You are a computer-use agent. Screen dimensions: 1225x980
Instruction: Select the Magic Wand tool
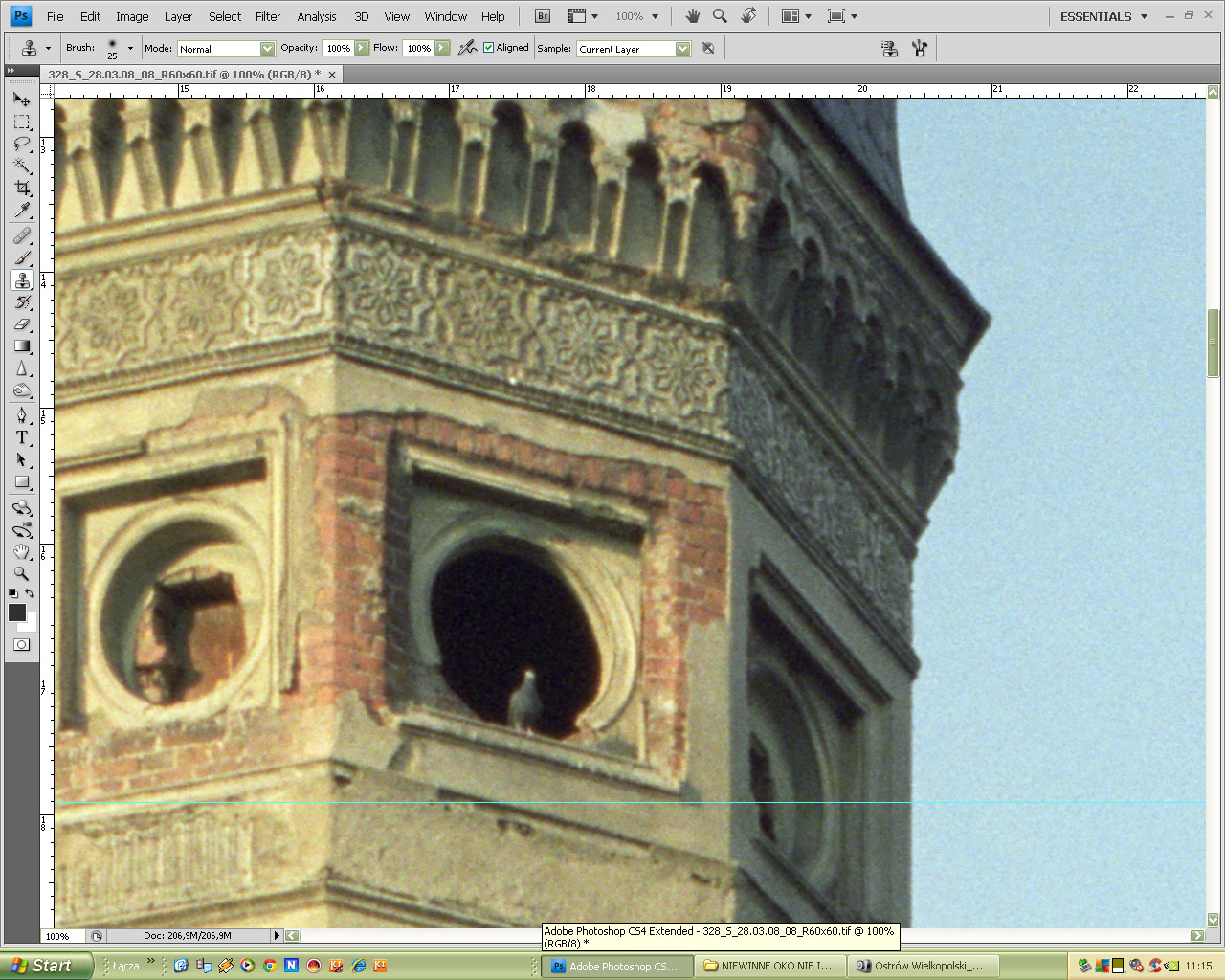pos(21,167)
